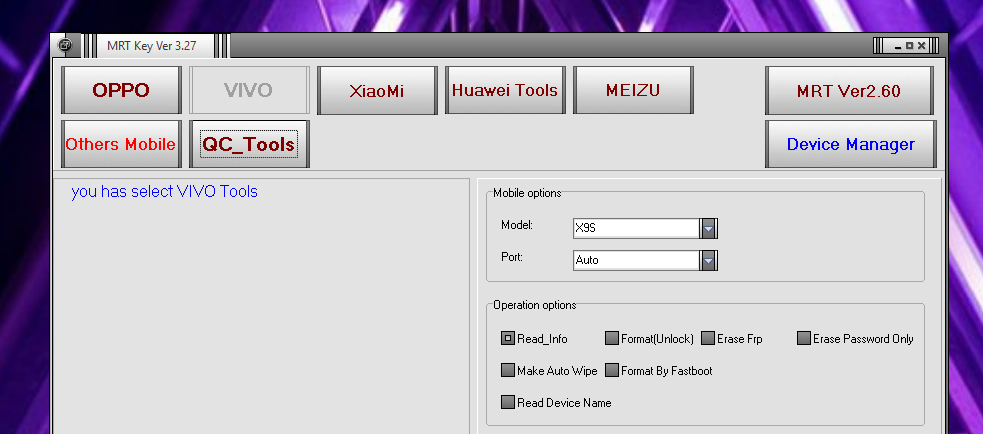983x434 pixels.
Task: Open the OPPO tools section
Action: pos(122,90)
